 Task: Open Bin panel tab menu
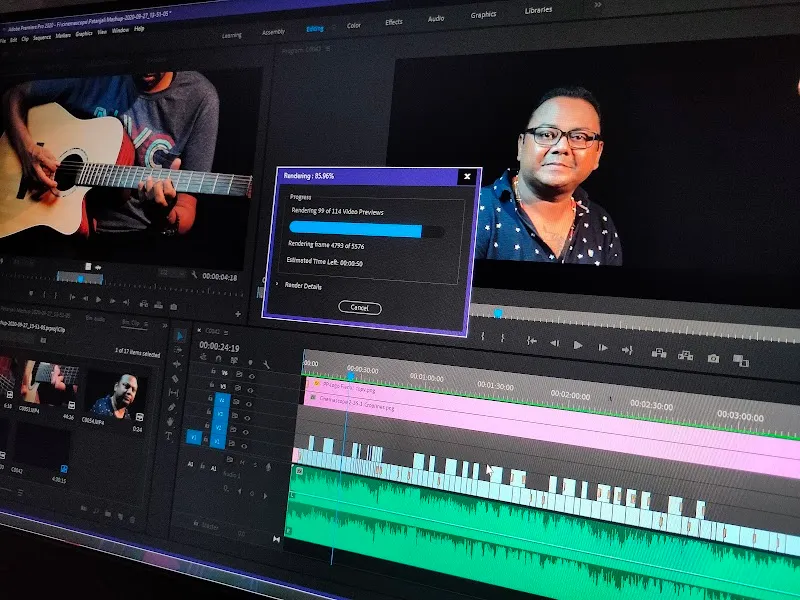146,324
